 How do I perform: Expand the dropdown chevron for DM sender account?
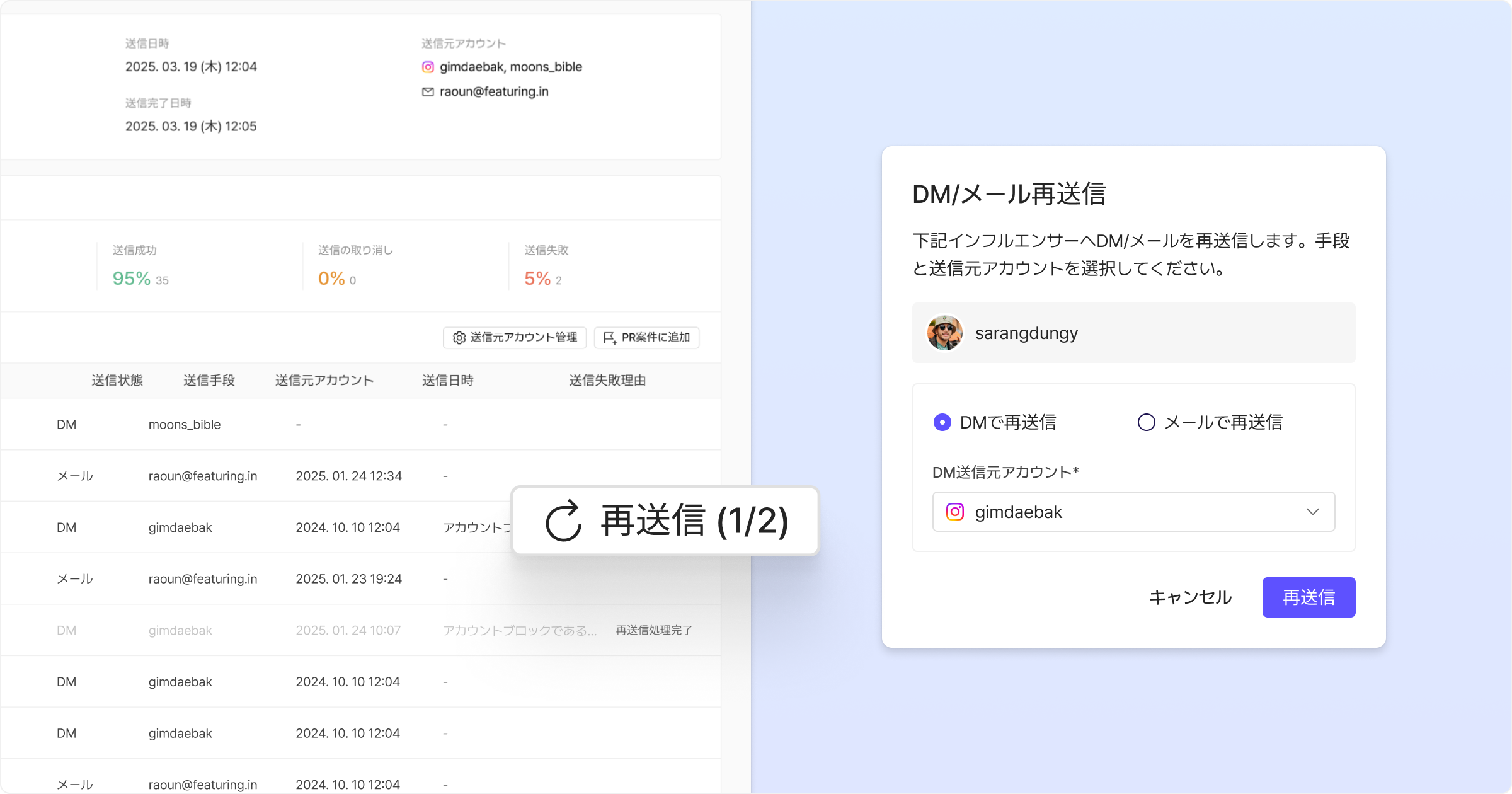[x=1312, y=512]
